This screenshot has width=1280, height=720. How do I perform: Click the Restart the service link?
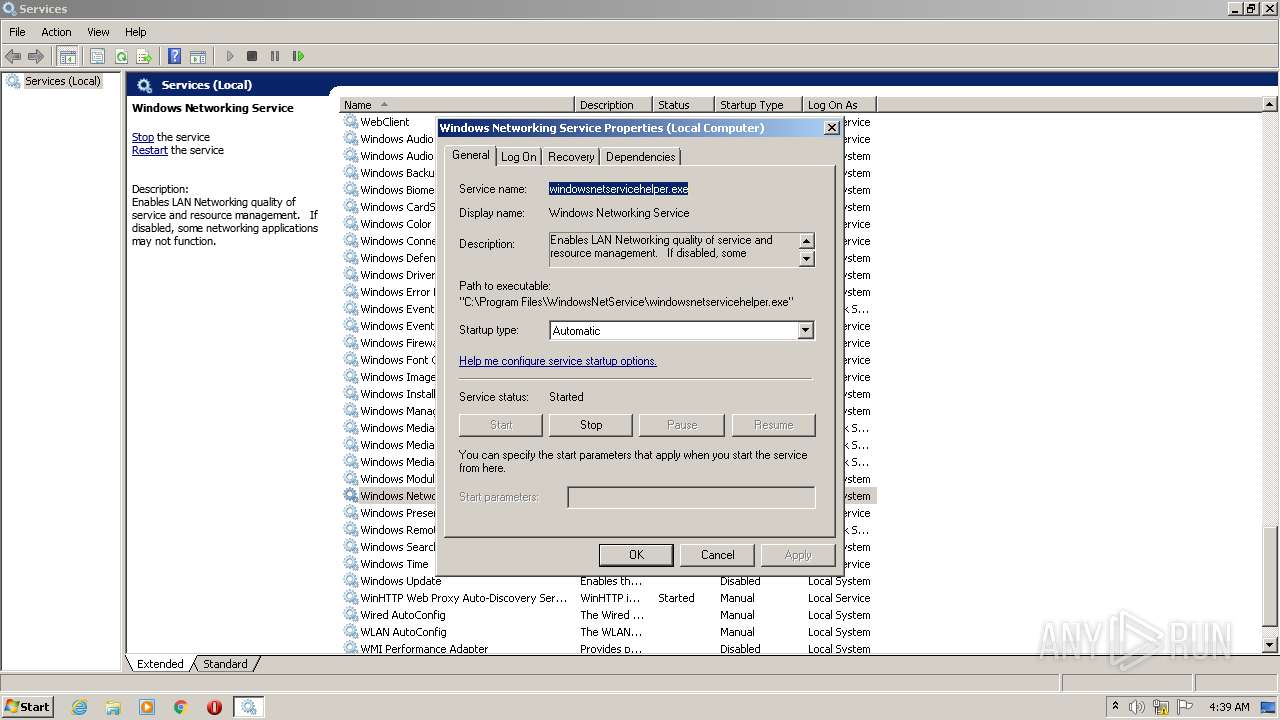(x=150, y=150)
